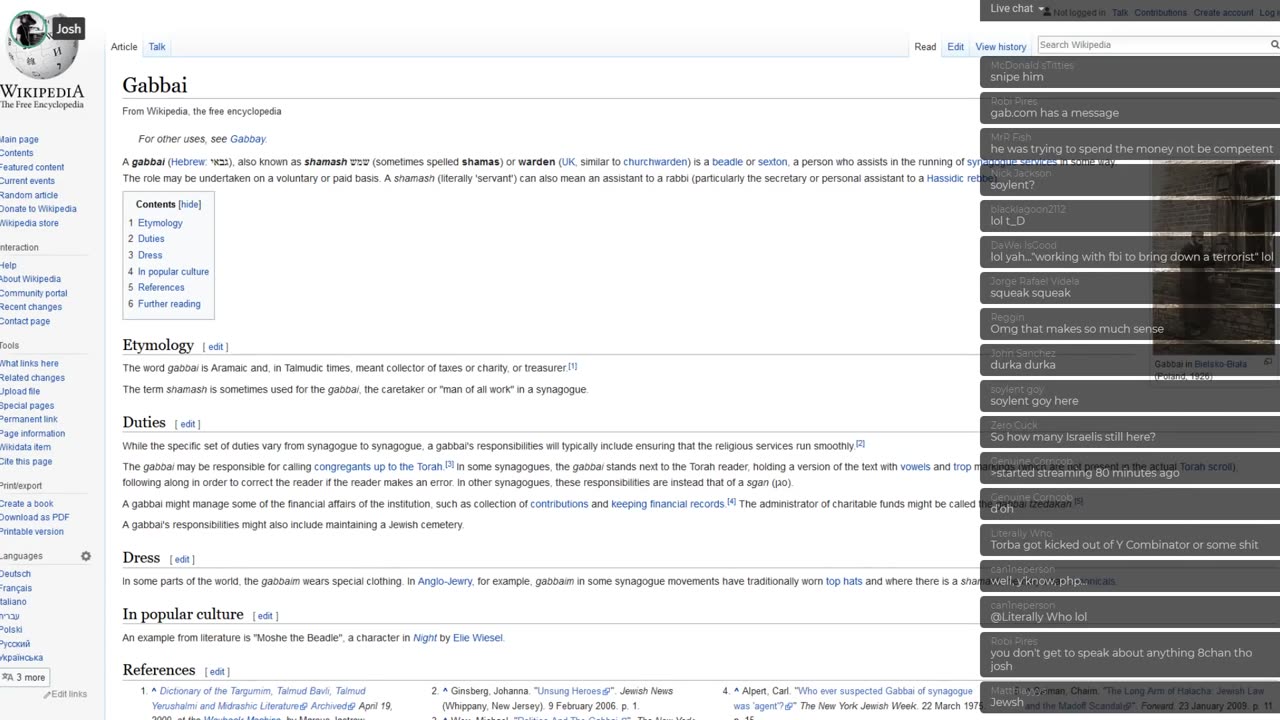
Task: Select the Read tab
Action: pyautogui.click(x=925, y=47)
